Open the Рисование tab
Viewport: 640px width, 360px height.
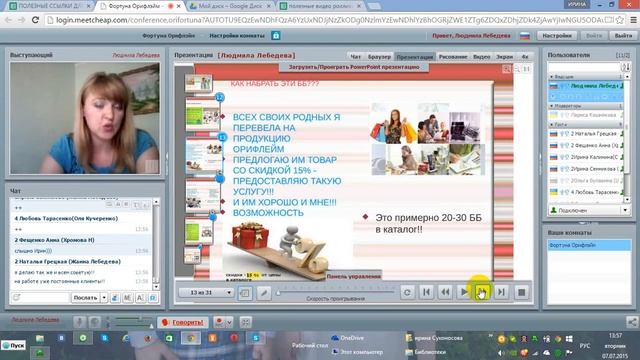[453, 57]
